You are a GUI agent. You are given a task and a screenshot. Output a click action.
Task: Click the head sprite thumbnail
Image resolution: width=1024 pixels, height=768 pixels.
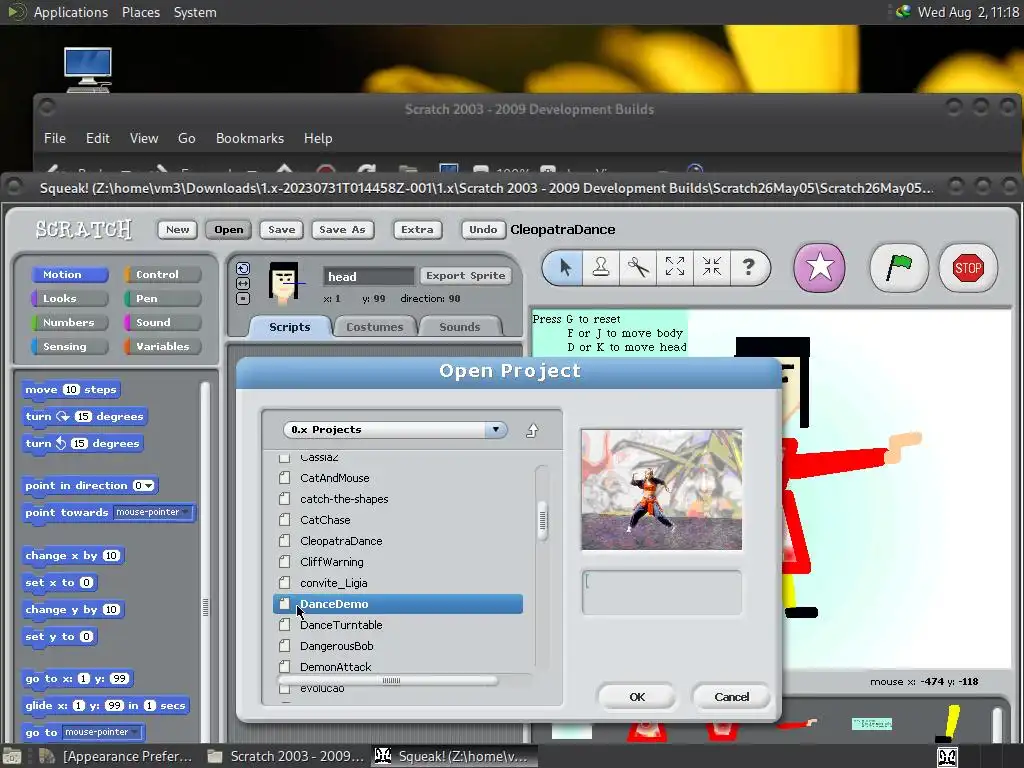284,283
